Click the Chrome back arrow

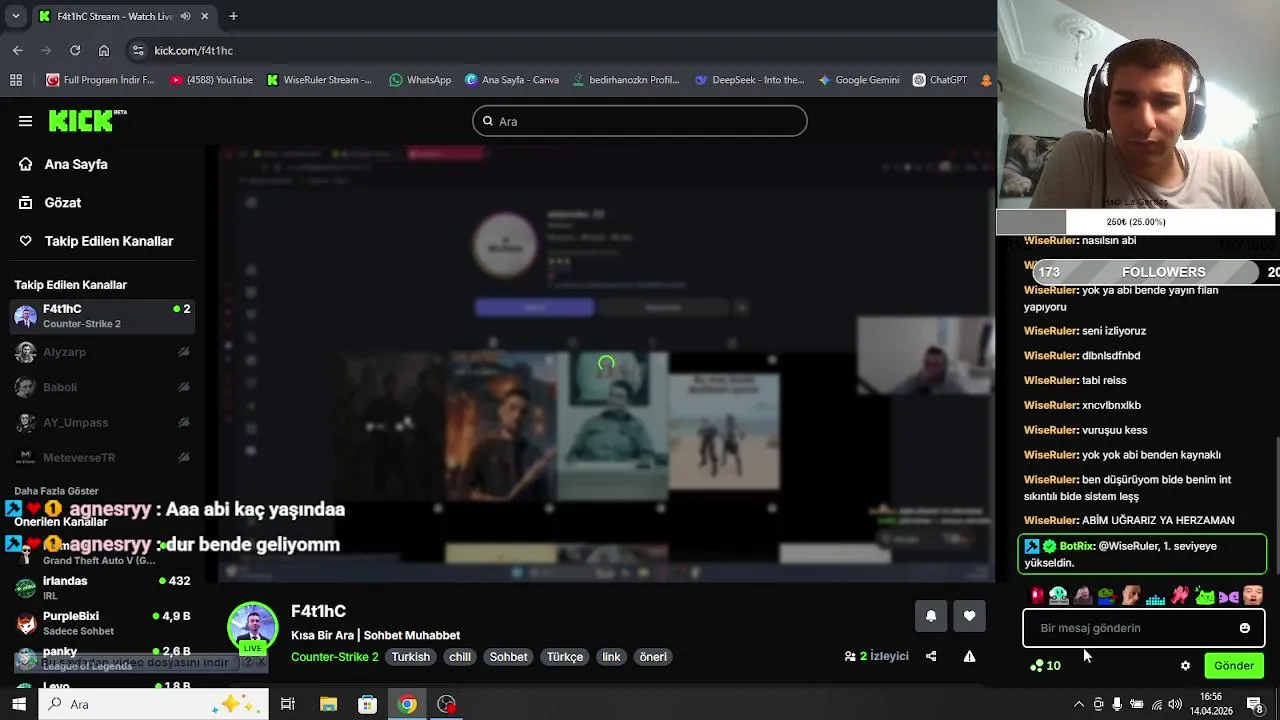[x=18, y=50]
